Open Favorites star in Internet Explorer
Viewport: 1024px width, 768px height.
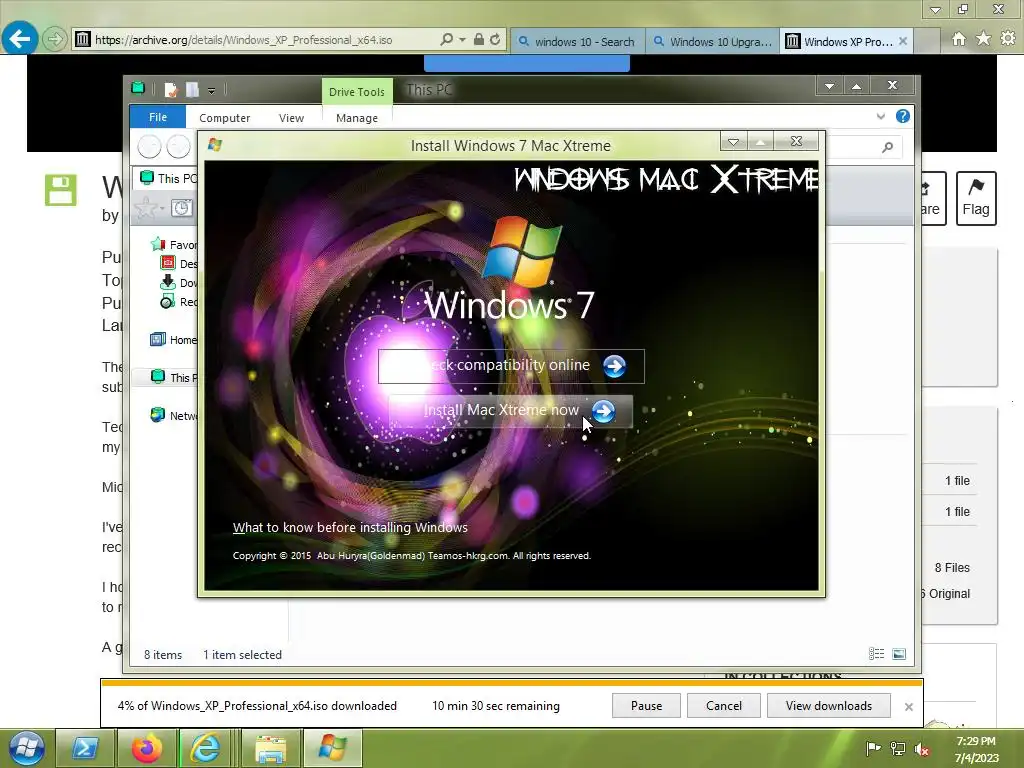coord(984,39)
